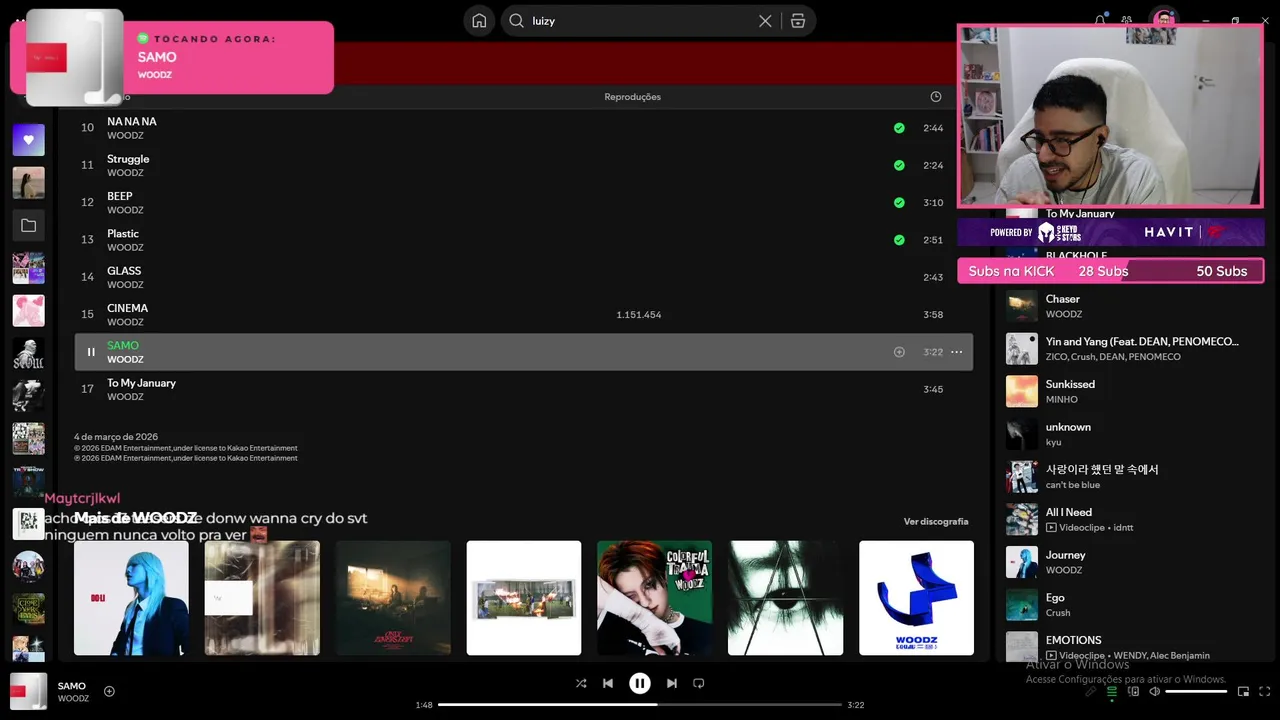Image resolution: width=1280 pixels, height=720 pixels.
Task: Go to Spotify Home
Action: [x=479, y=21]
